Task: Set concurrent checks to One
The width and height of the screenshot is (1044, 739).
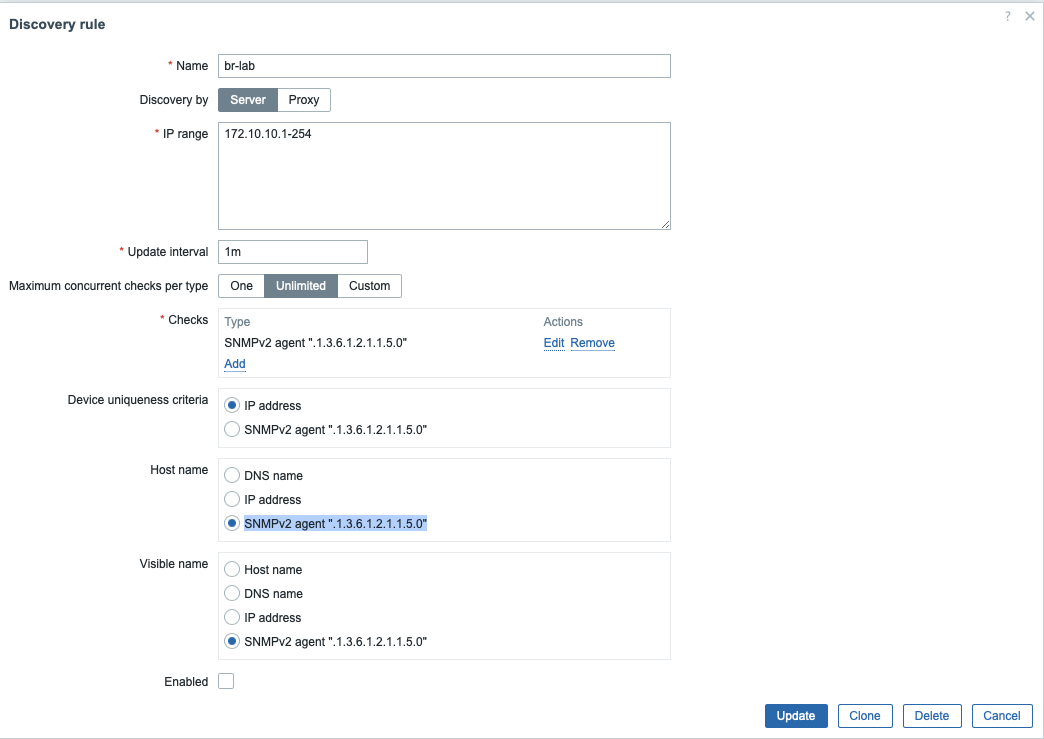Action: [241, 286]
